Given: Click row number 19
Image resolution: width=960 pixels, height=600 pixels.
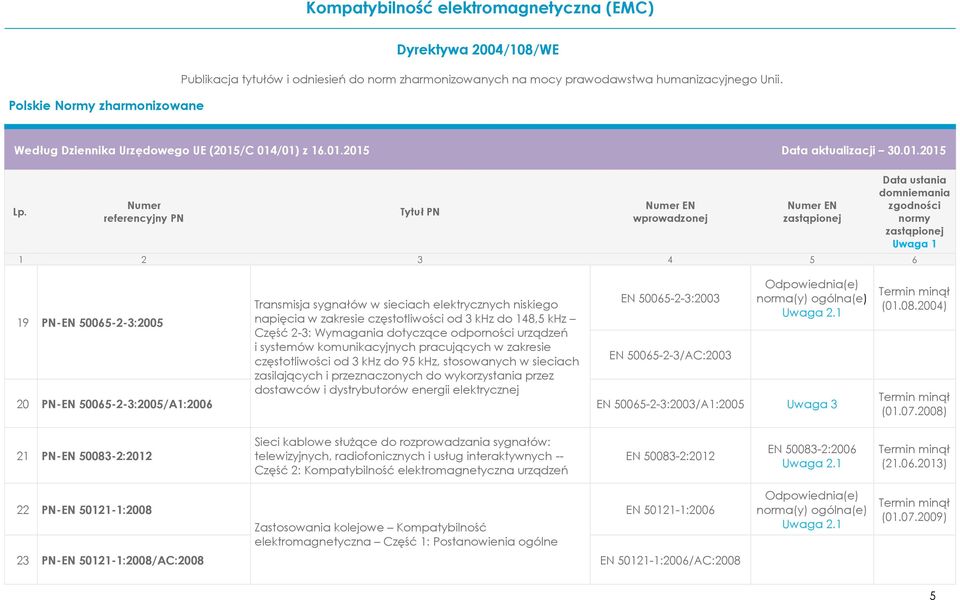Looking at the screenshot, I should 23,323.
